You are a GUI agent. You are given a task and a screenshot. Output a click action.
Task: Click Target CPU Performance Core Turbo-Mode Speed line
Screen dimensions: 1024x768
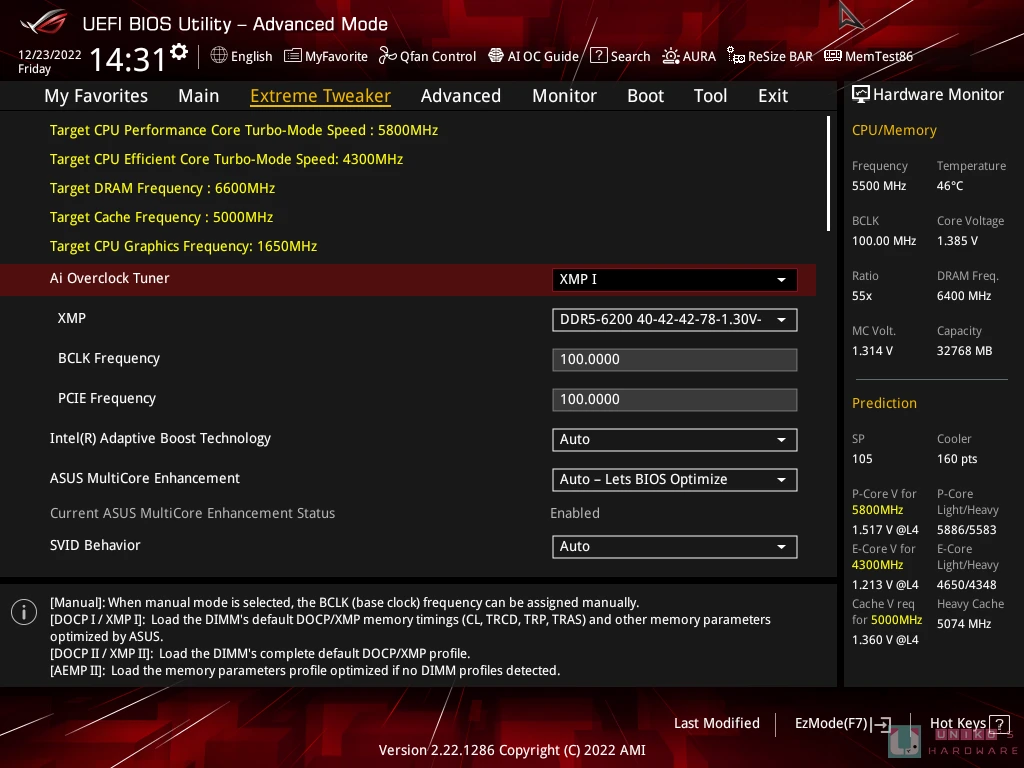[x=244, y=130]
